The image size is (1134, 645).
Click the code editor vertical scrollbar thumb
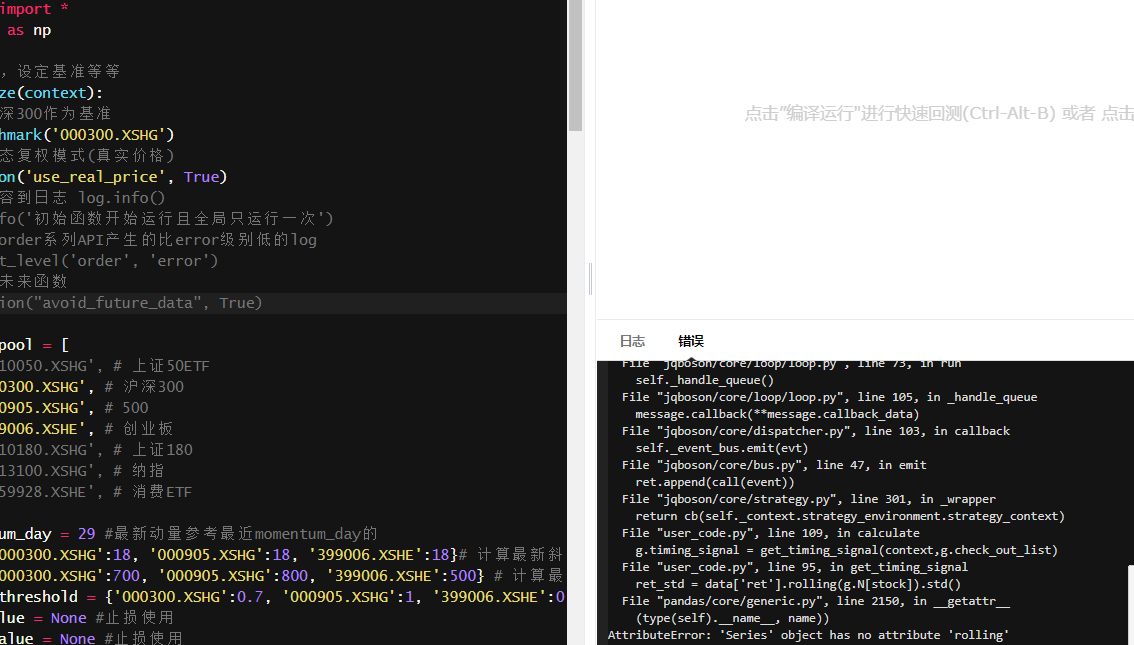575,66
